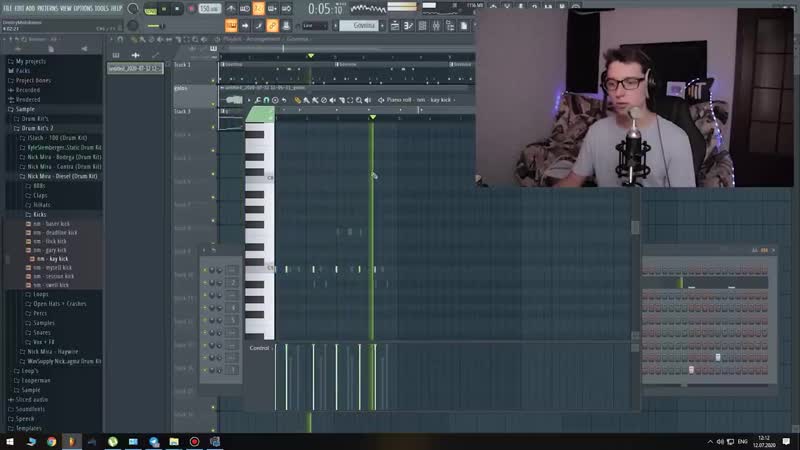Open the OPTIONS menu
This screenshot has height=450, width=800.
[83, 9]
